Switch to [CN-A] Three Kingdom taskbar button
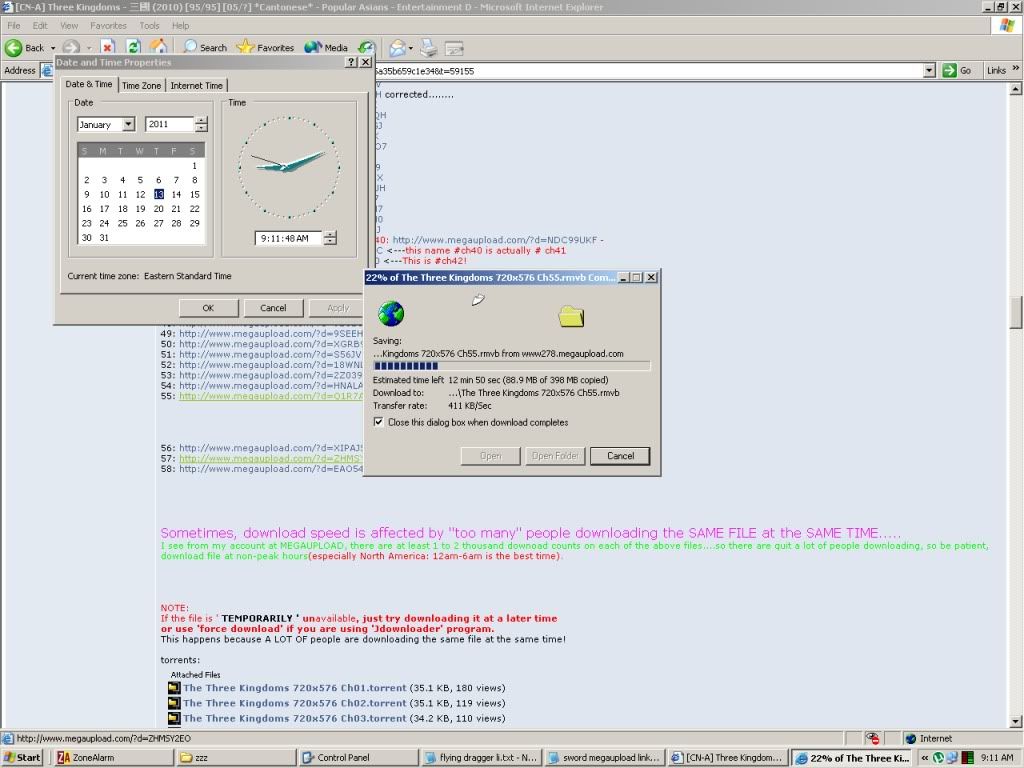Image resolution: width=1024 pixels, height=768 pixels. 726,758
